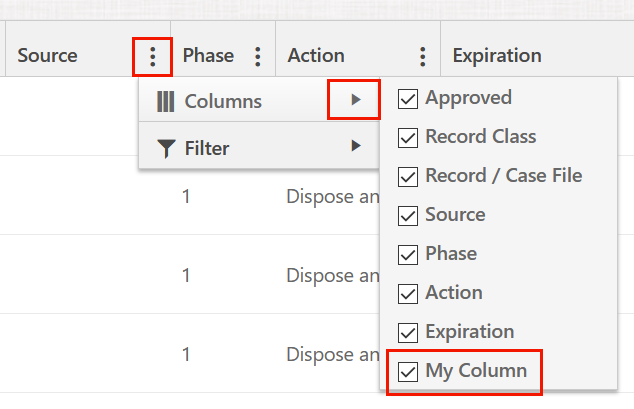This screenshot has height=409, width=634.
Task: Toggle the Expiration column checkbox
Action: point(408,332)
